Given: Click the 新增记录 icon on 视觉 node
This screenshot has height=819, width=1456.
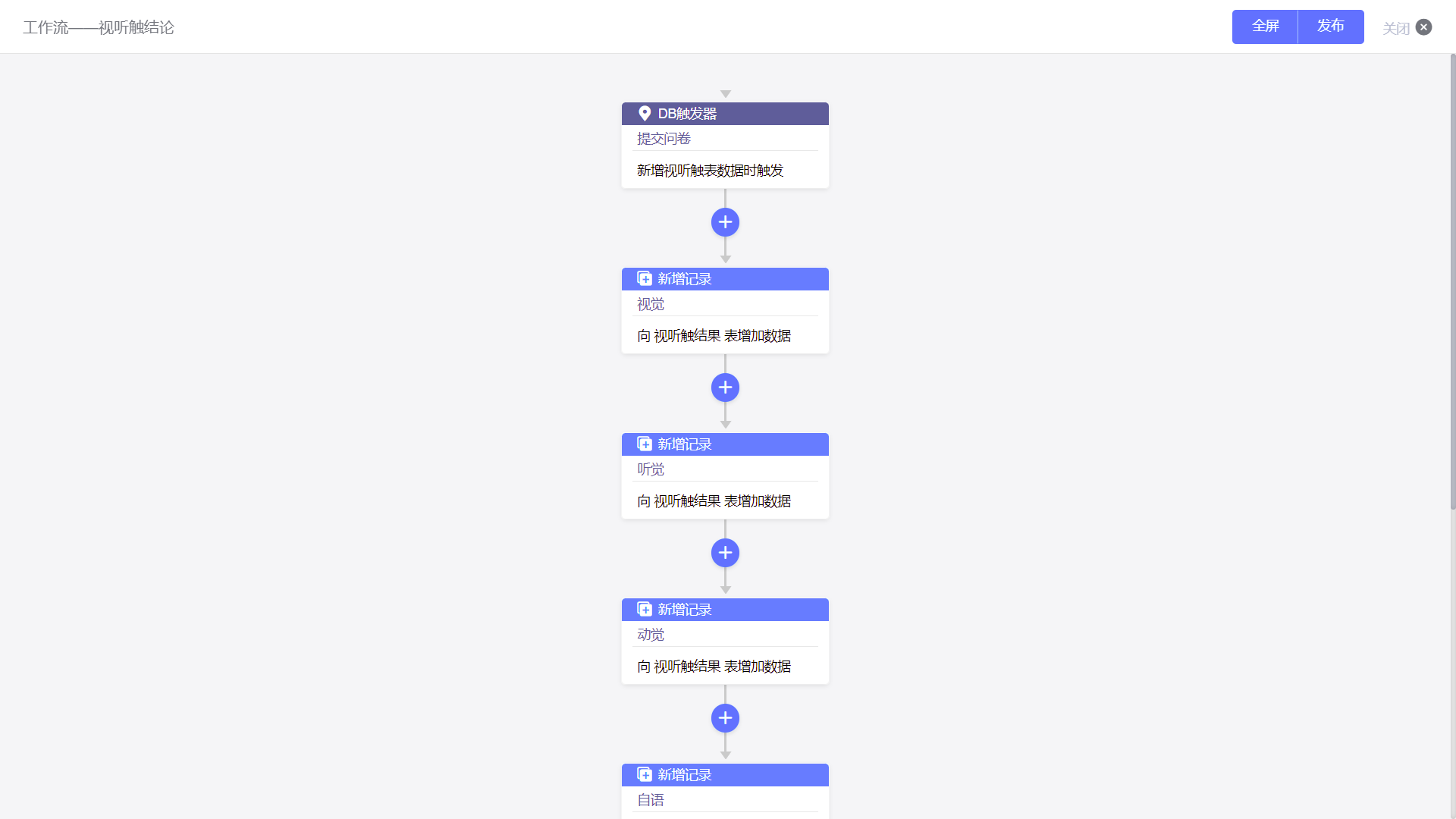Looking at the screenshot, I should (x=645, y=279).
